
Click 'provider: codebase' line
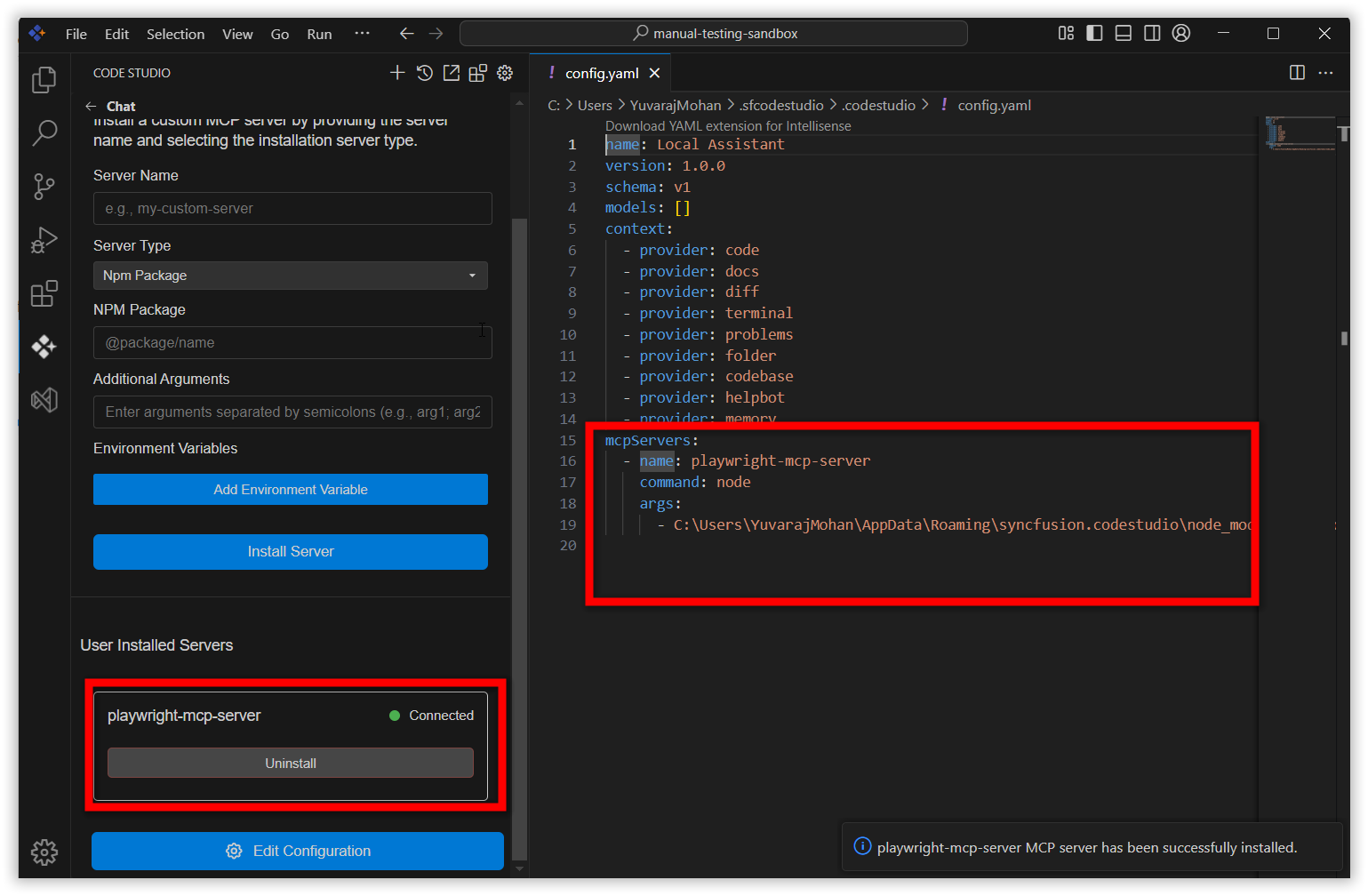click(716, 376)
